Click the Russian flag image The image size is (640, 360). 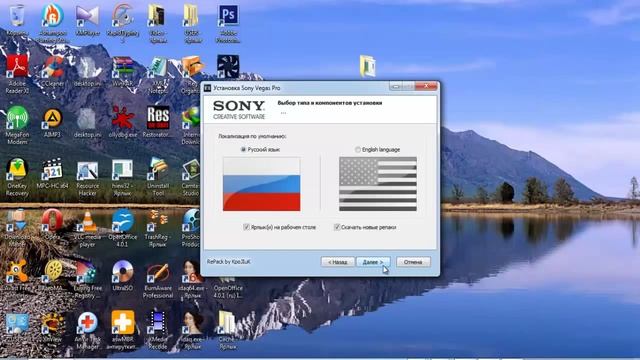262,184
